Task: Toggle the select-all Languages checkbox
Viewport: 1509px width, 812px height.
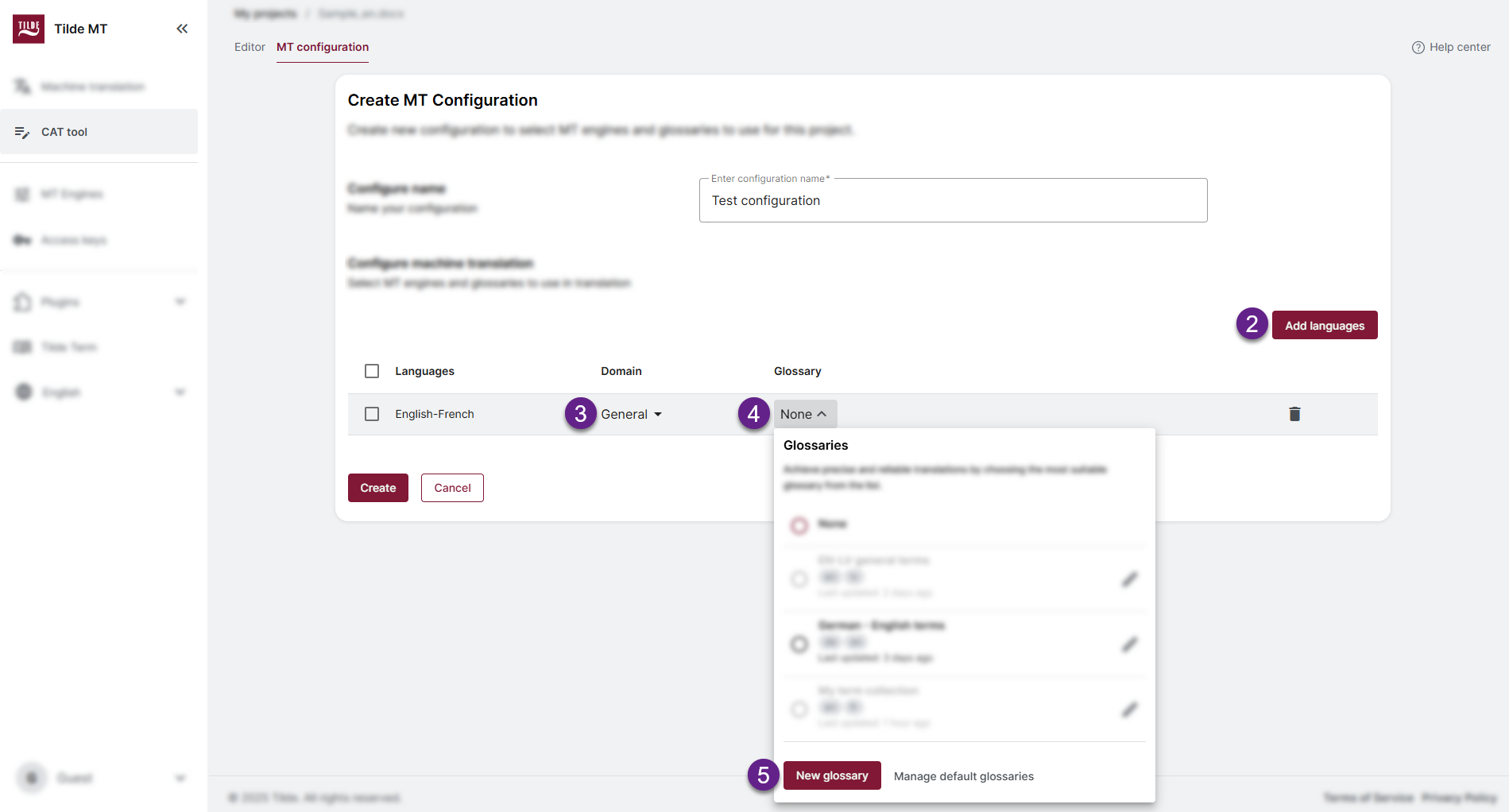Action: pyautogui.click(x=371, y=371)
